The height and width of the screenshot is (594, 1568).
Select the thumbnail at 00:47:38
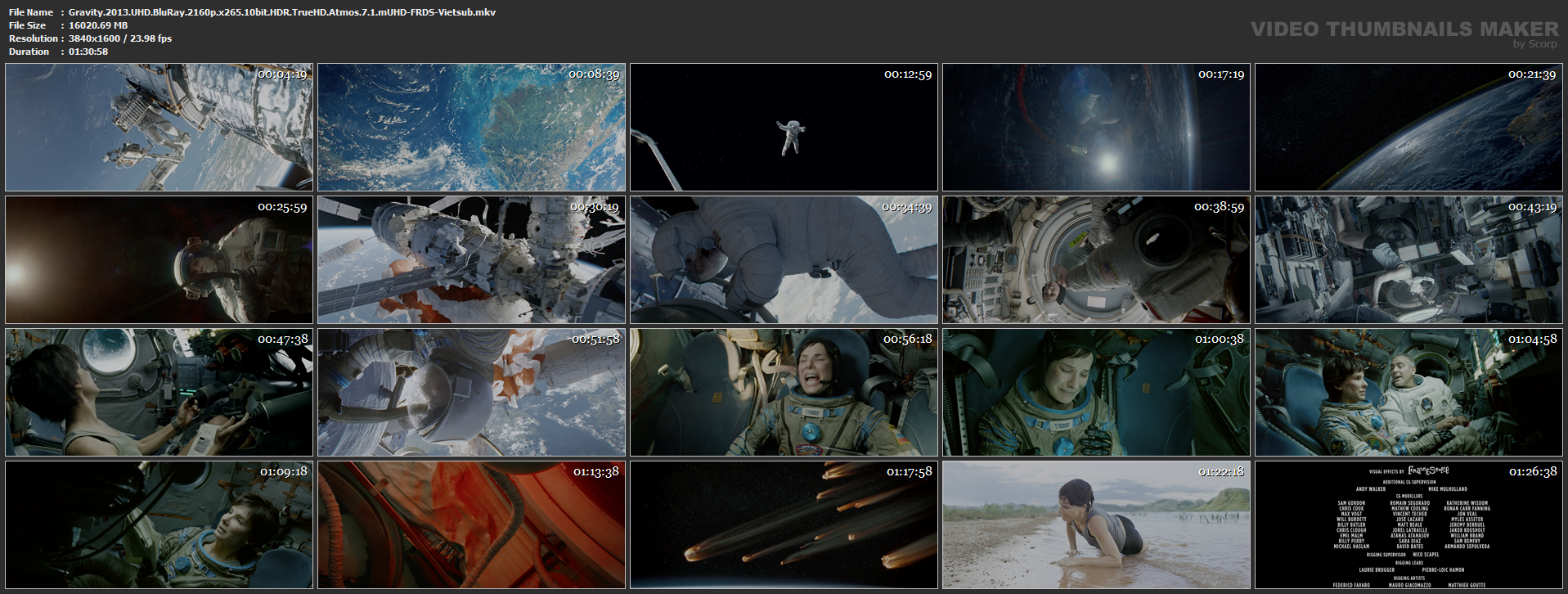159,392
